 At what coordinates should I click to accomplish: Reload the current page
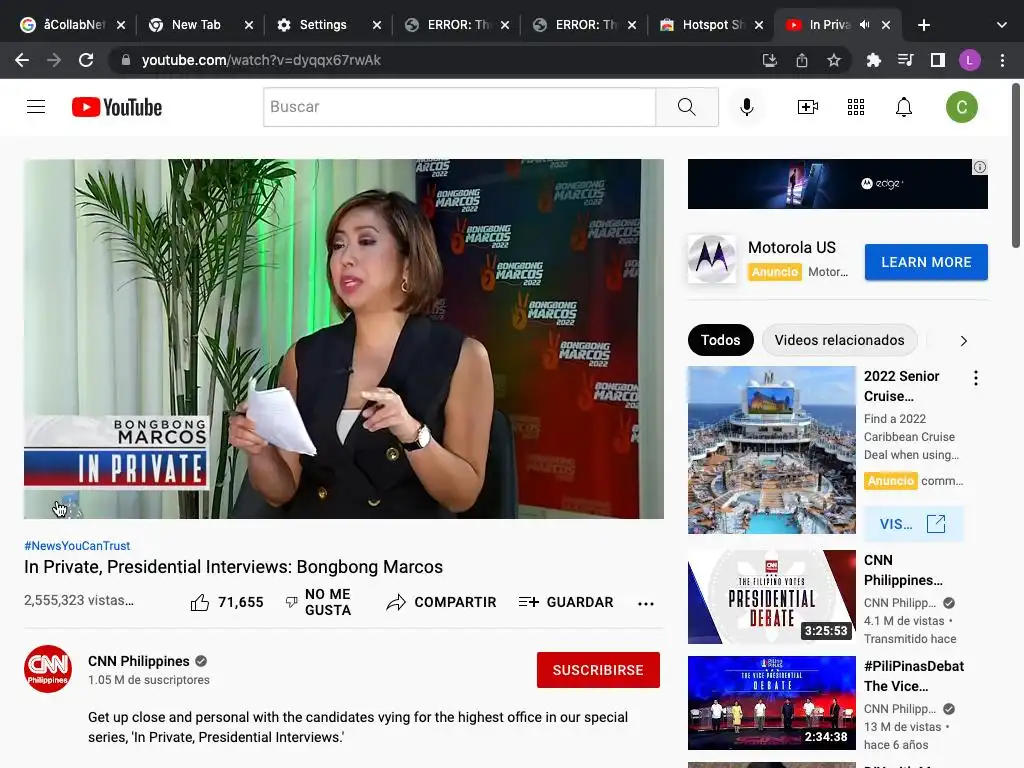(86, 60)
